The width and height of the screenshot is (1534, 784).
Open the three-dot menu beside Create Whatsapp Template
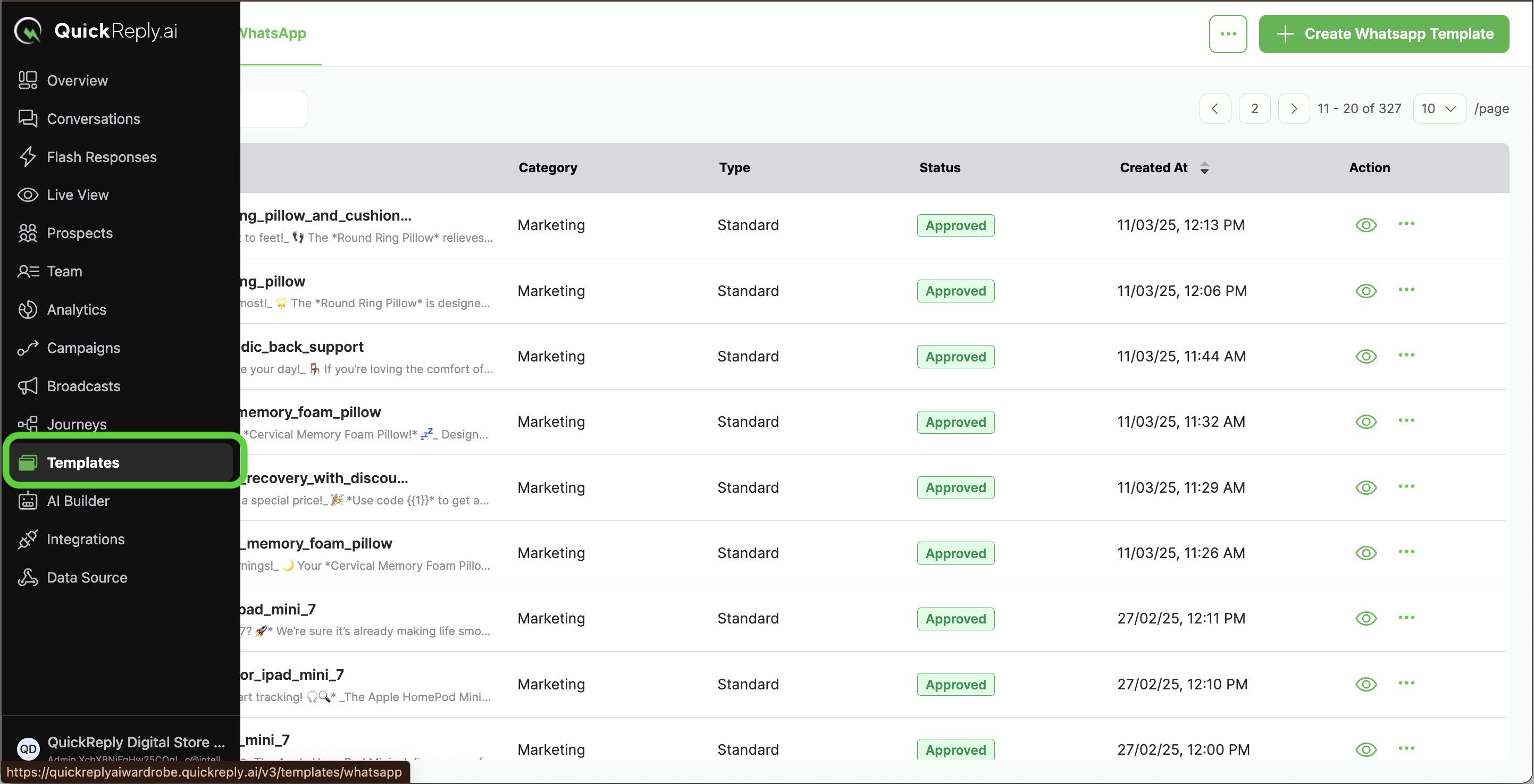coord(1227,34)
